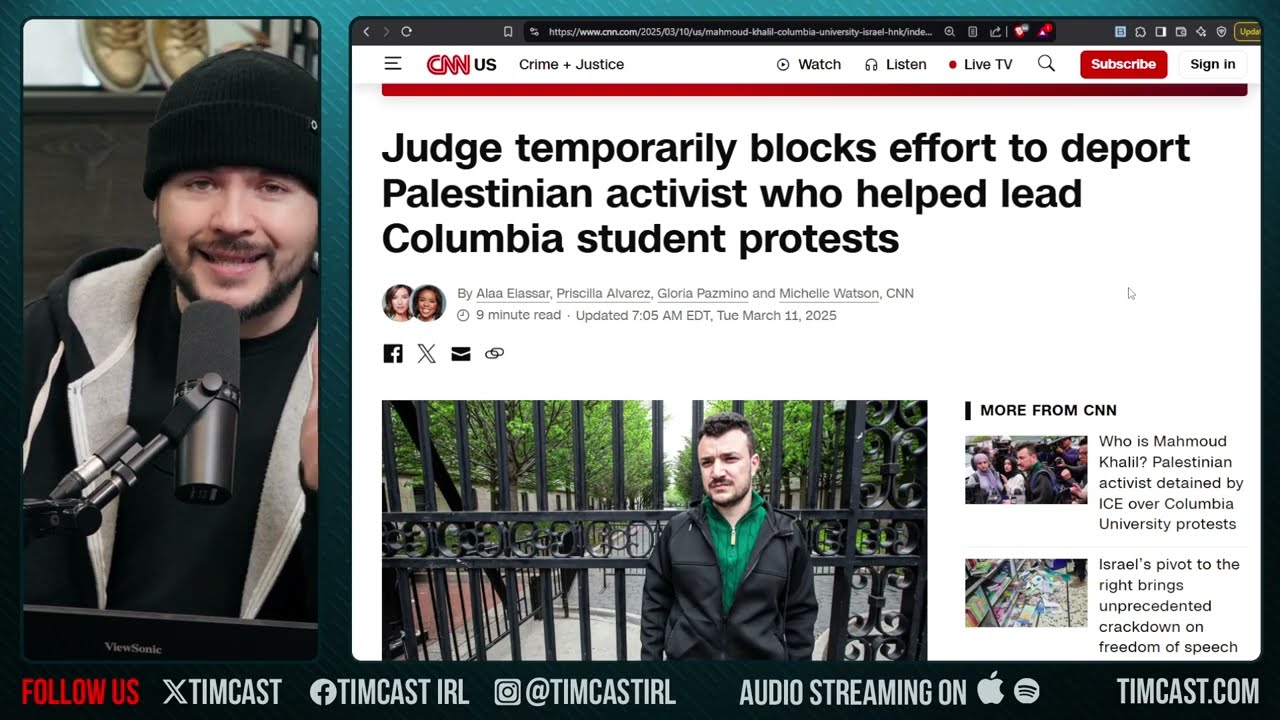Screen dimensions: 1280x720
Task: Bookmark this page in the address bar
Action: [x=508, y=32]
